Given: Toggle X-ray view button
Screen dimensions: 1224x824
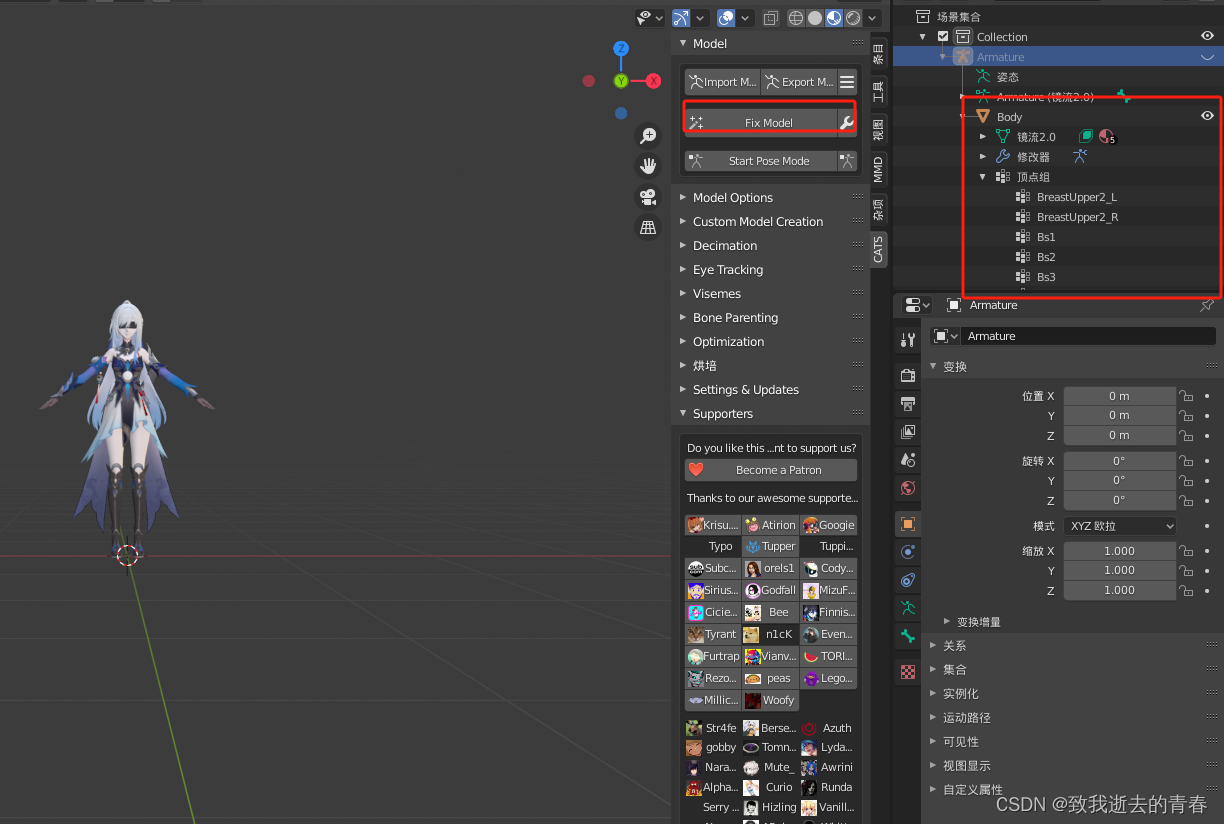Looking at the screenshot, I should coord(770,18).
